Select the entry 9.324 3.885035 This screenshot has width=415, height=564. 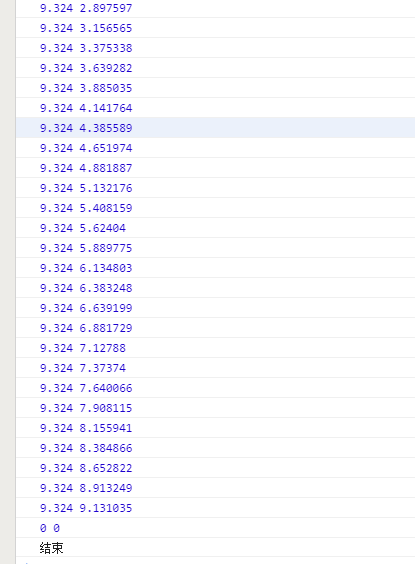pyautogui.click(x=215, y=88)
